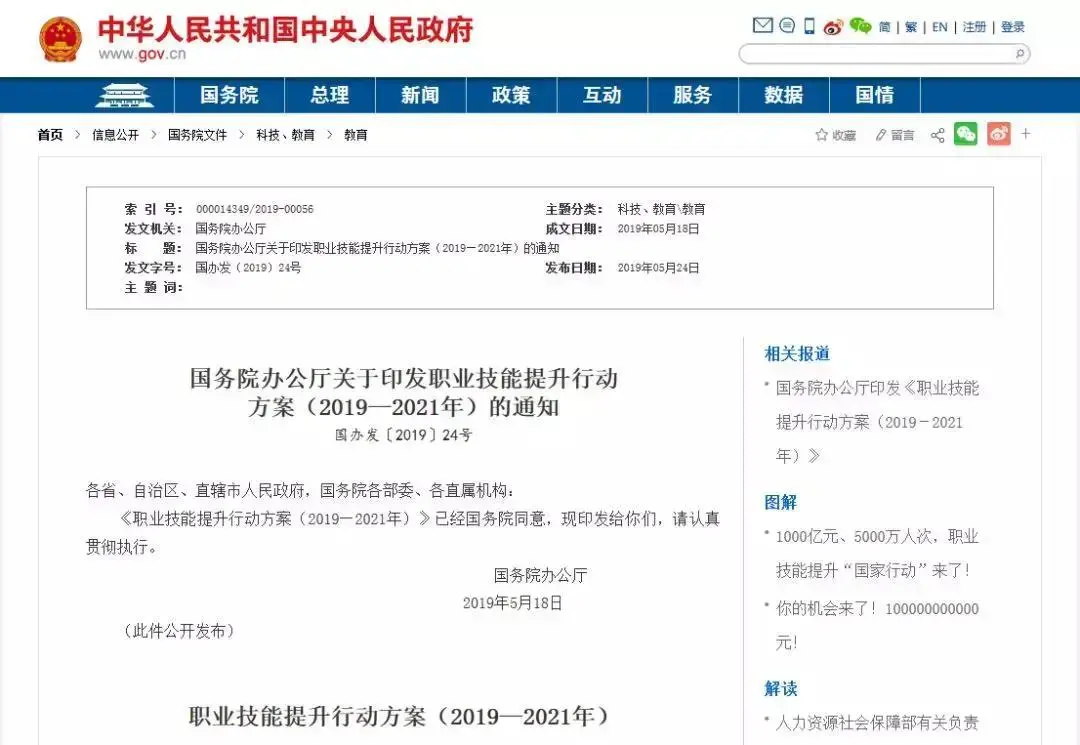Viewport: 1080px width, 745px height.
Task: Click the palace home icon in the navigation bar
Action: pyautogui.click(x=125, y=95)
